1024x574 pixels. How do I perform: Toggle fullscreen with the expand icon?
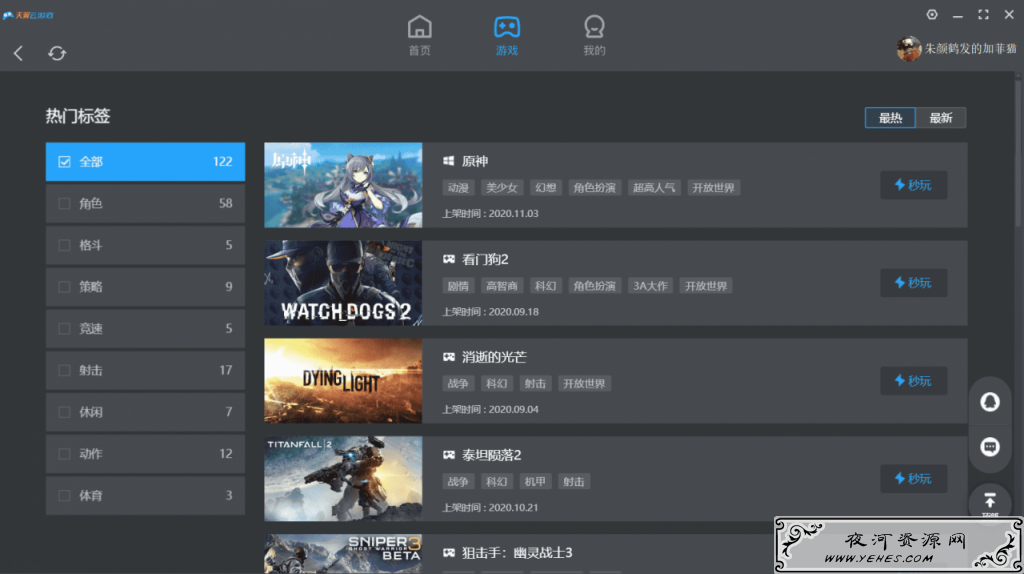tap(983, 14)
